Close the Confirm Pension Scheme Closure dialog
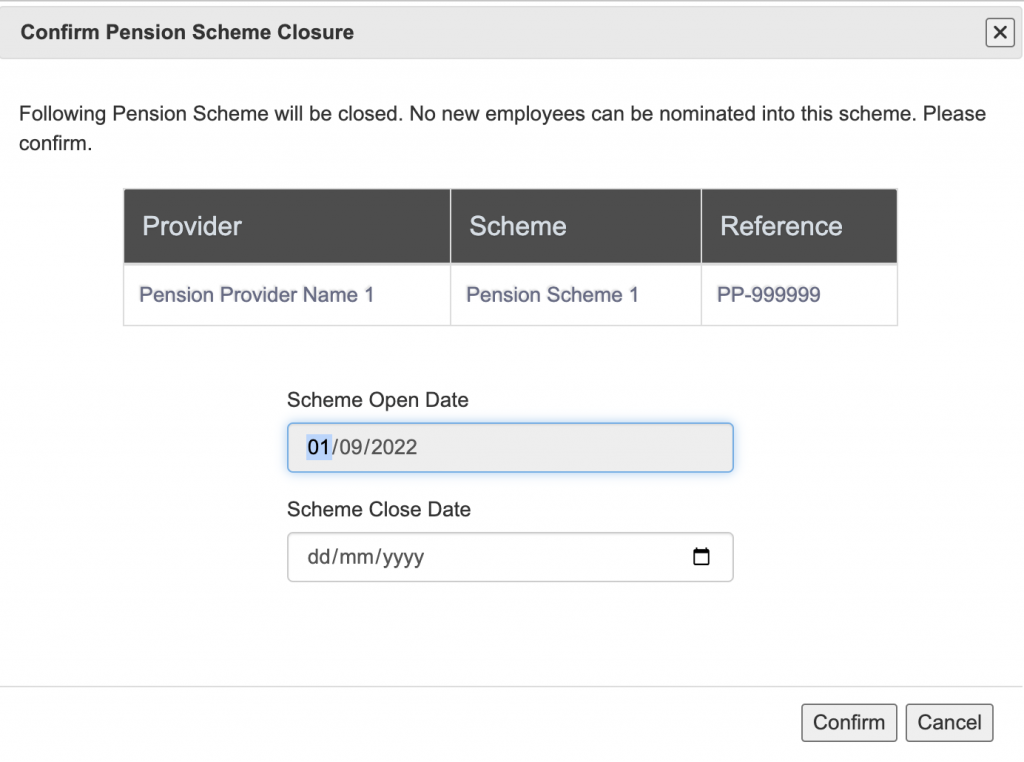 tap(999, 33)
